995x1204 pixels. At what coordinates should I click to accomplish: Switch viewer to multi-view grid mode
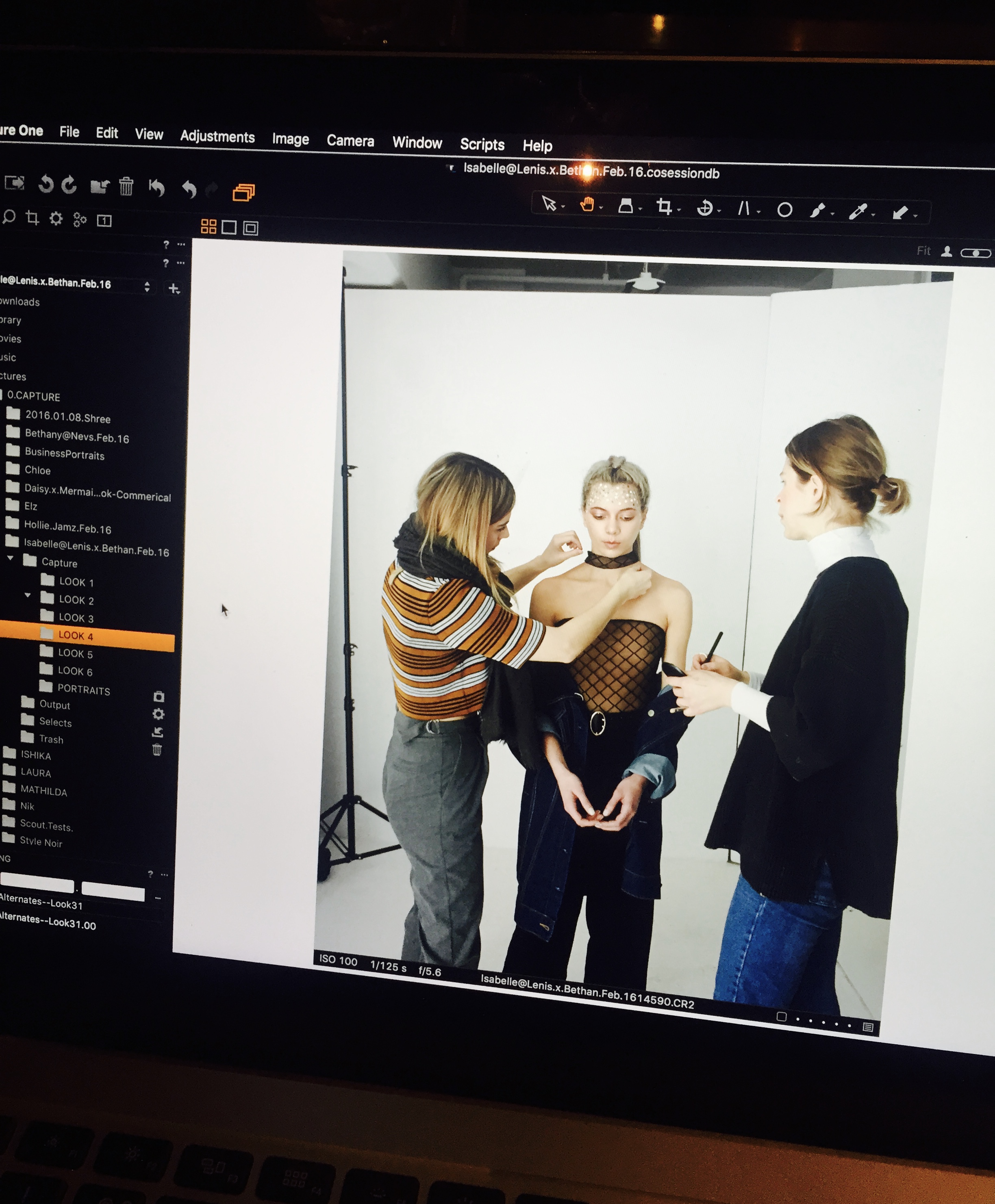(x=209, y=227)
